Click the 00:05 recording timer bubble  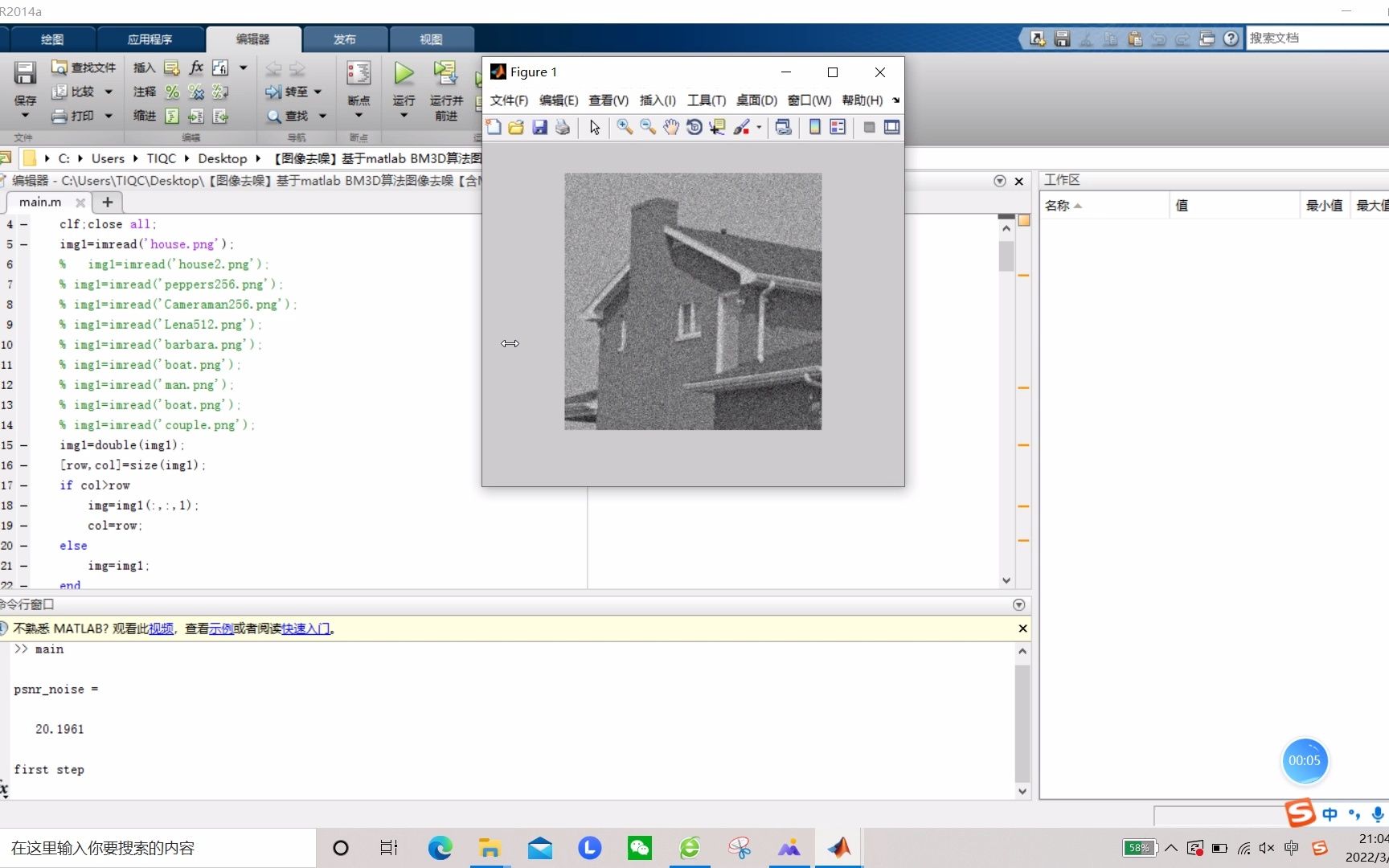(1305, 760)
